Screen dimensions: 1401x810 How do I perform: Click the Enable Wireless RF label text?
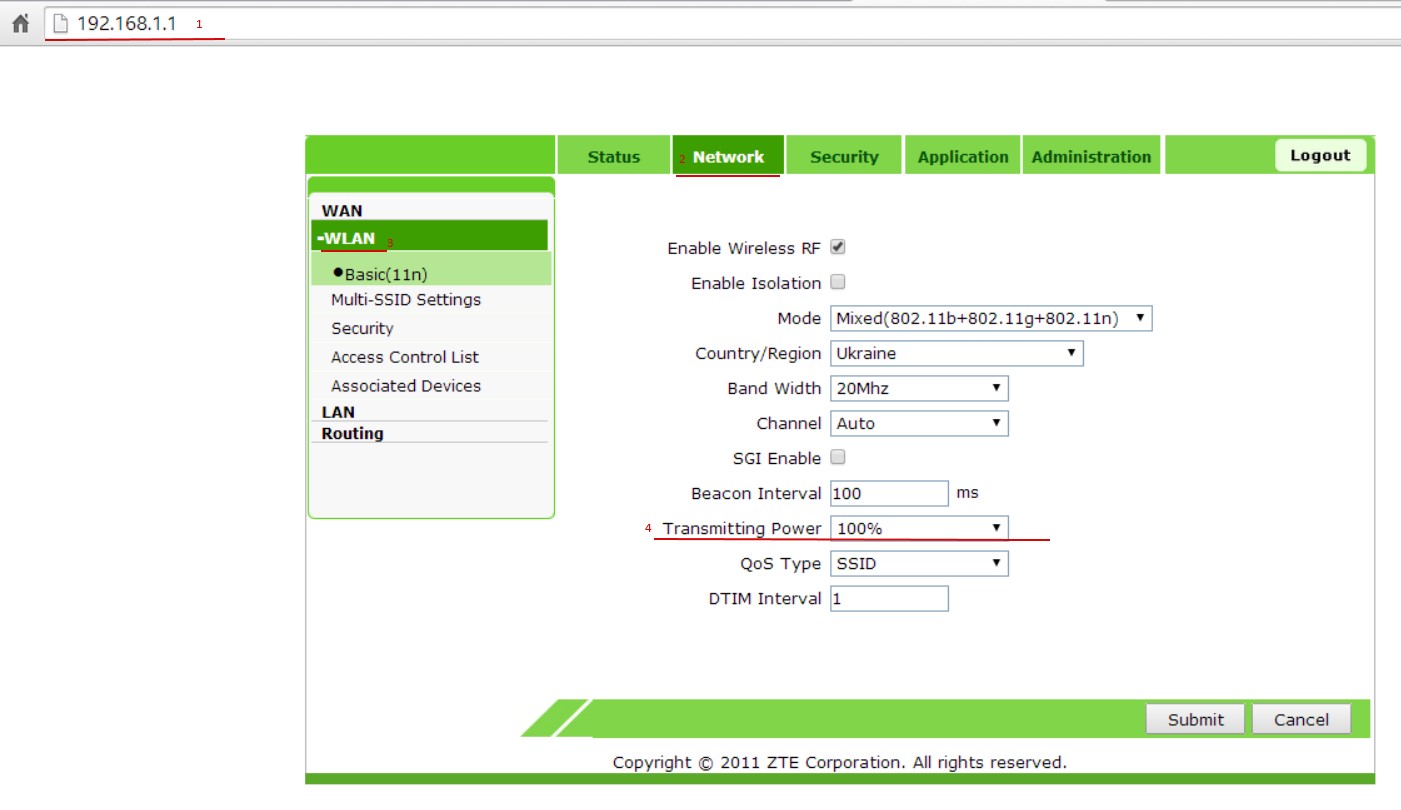(744, 248)
